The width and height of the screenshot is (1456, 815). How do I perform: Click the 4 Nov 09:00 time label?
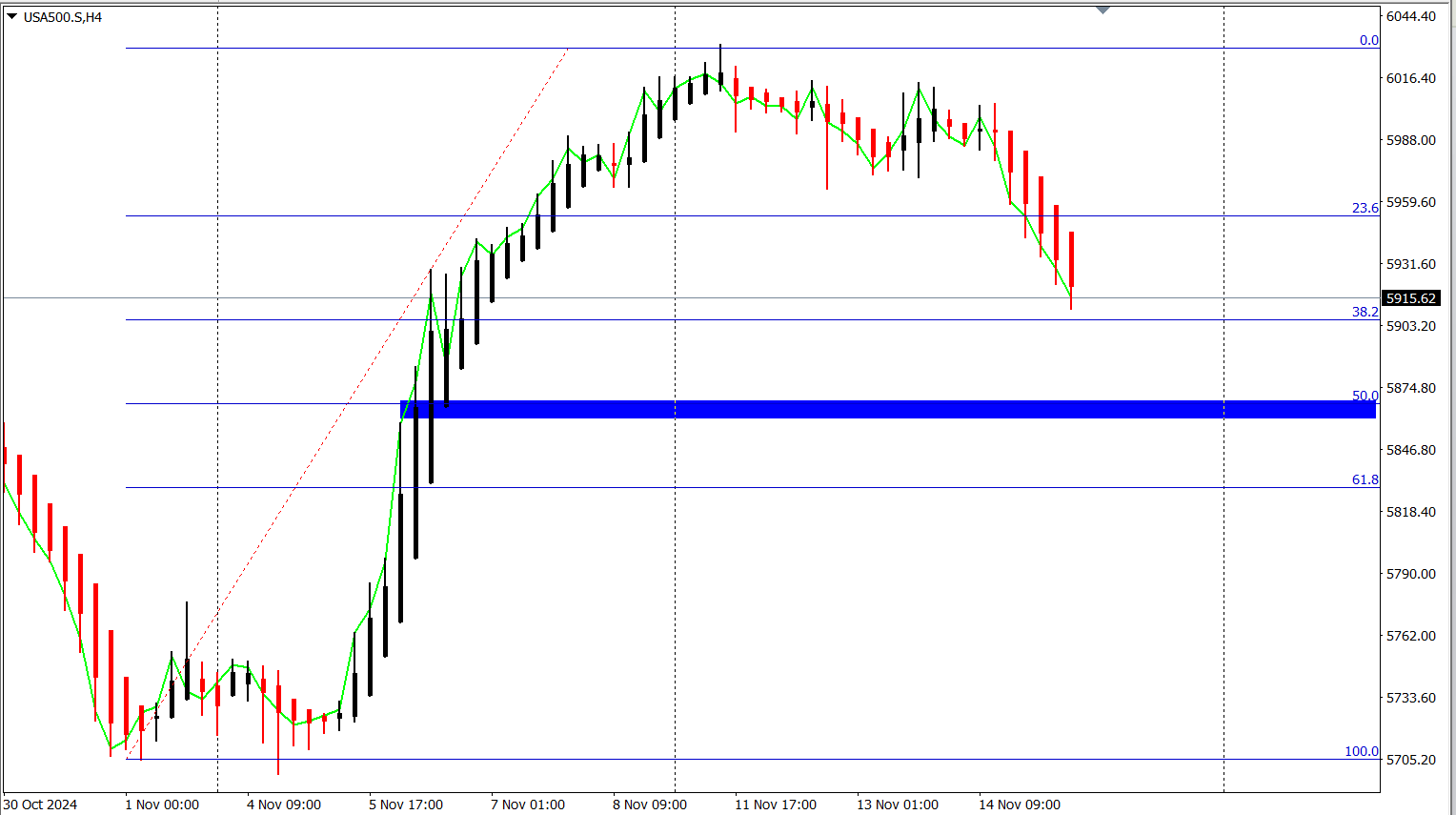coord(284,805)
